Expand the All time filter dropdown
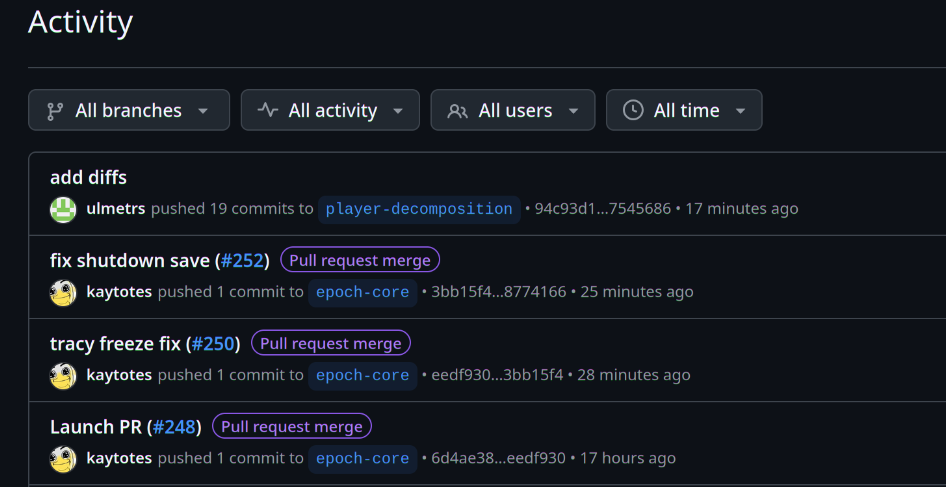946x487 pixels. 684,110
